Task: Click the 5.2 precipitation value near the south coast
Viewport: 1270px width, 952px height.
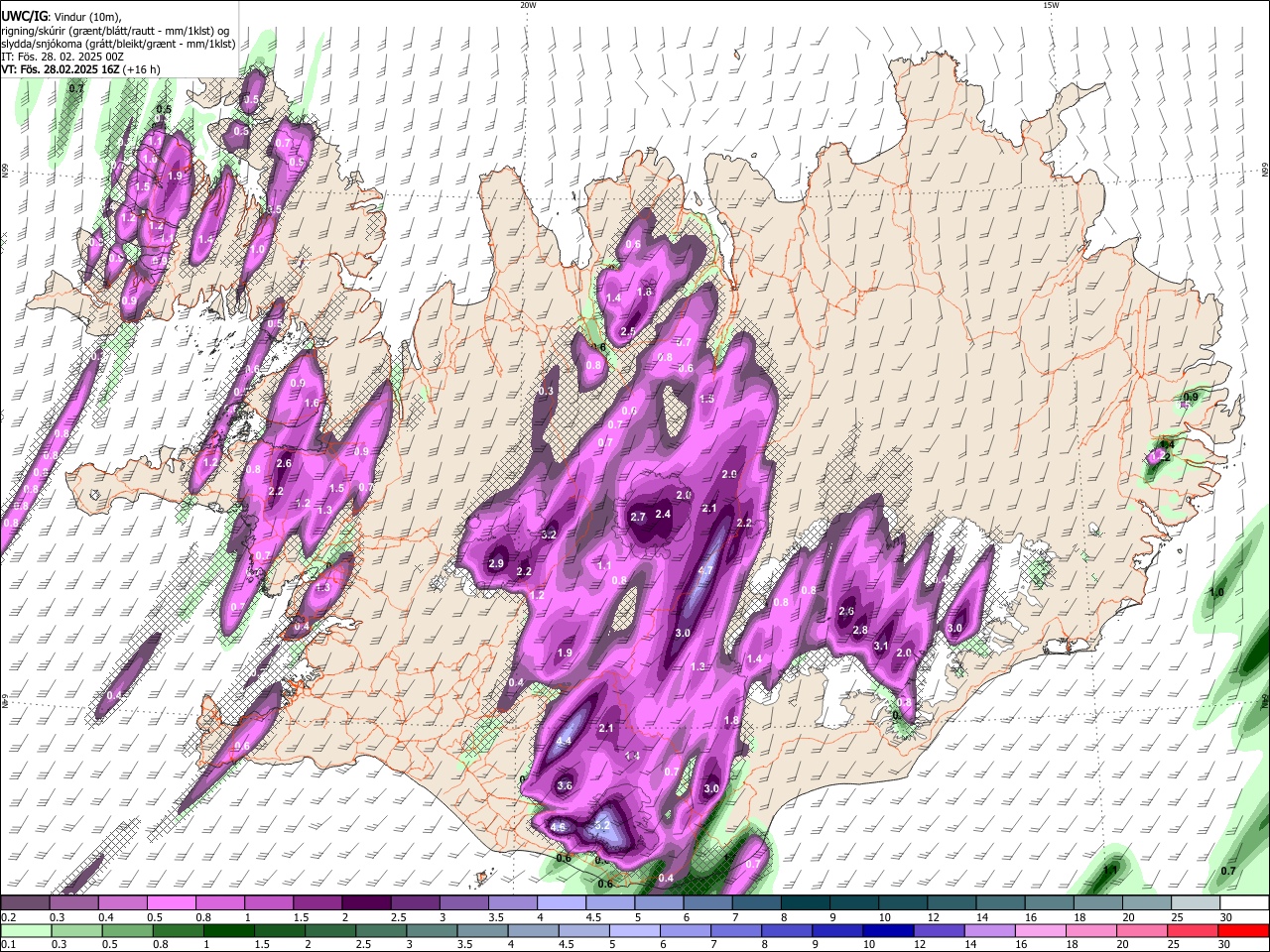Action: click(x=601, y=825)
